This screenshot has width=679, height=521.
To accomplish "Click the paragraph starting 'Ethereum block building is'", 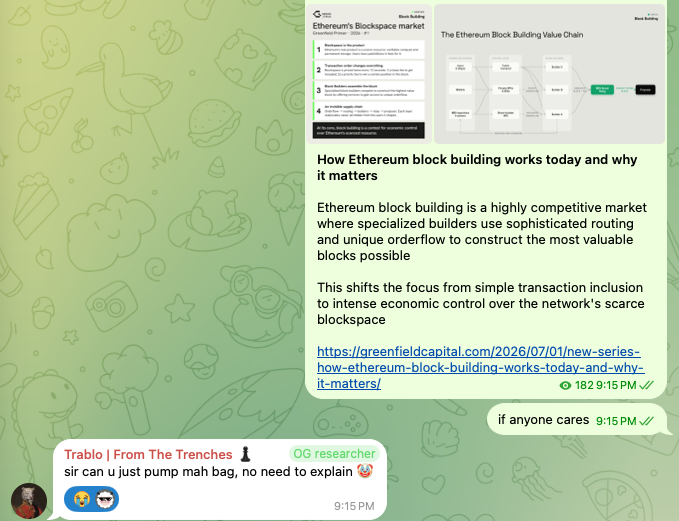I will point(482,231).
